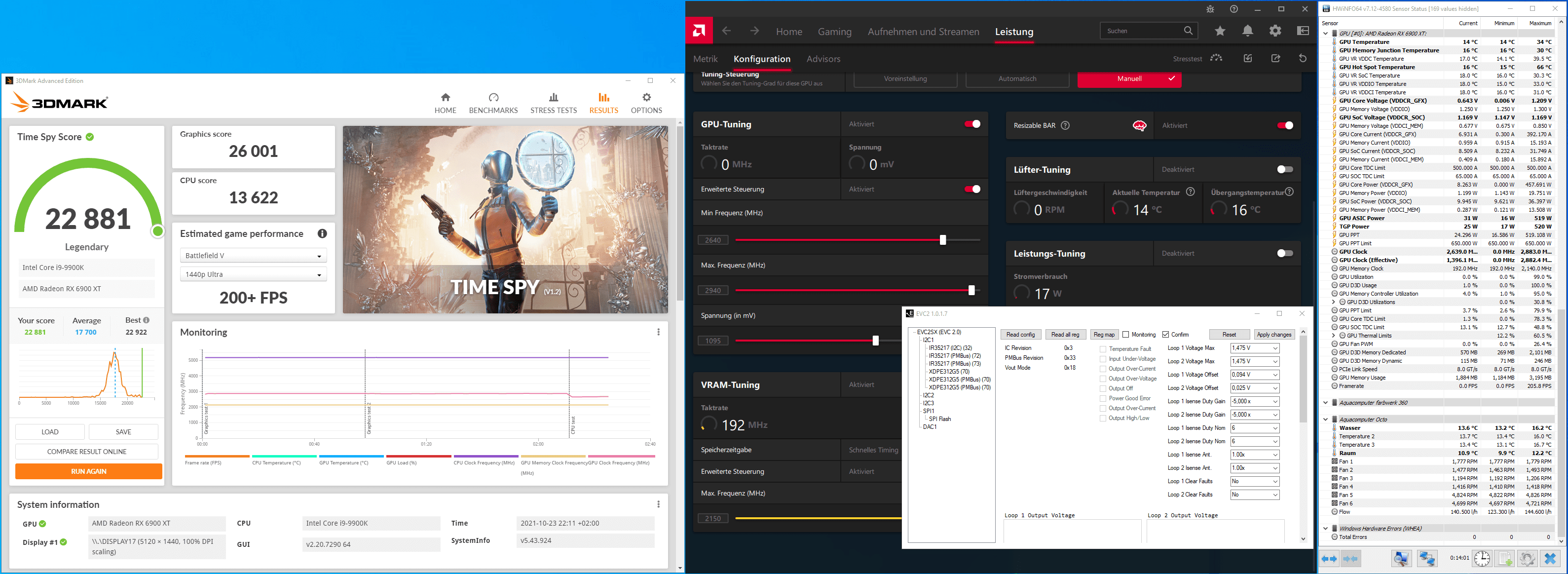Click the AMD logo in Radeon Software

[699, 31]
